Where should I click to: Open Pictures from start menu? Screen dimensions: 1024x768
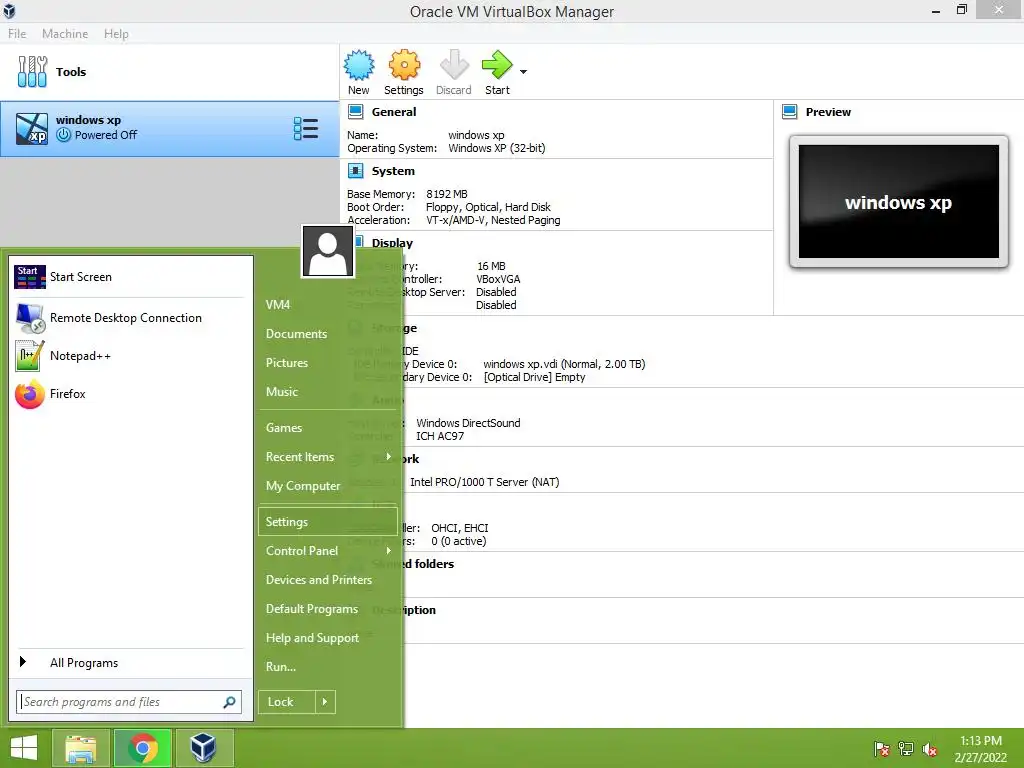(x=328, y=362)
